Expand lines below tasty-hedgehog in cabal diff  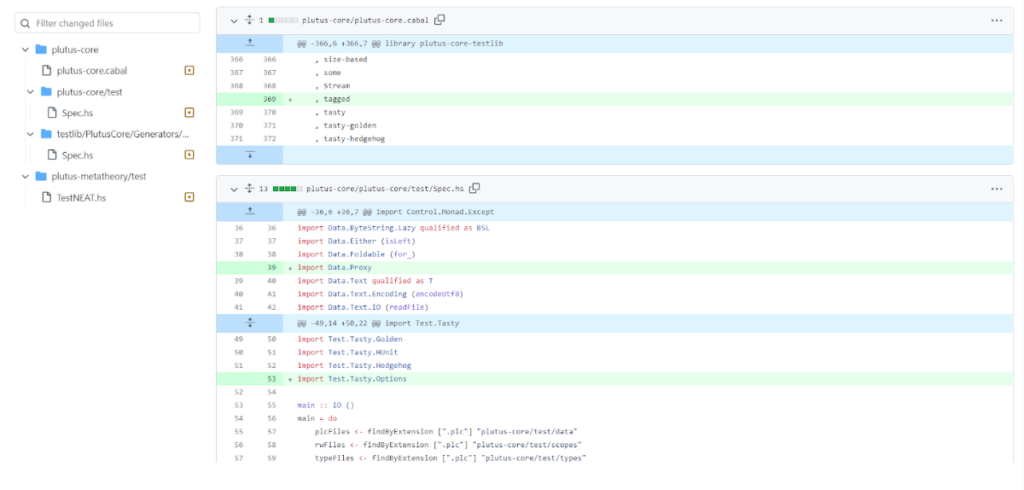pyautogui.click(x=250, y=155)
